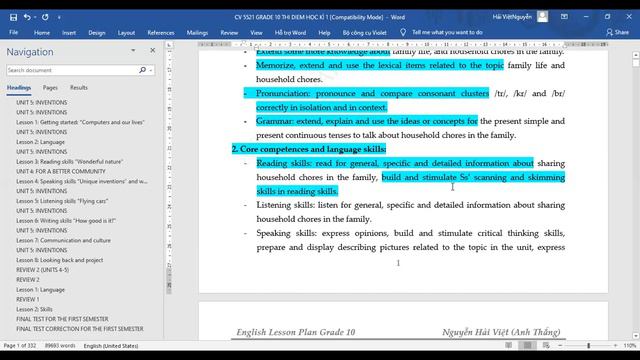Open the Review ribbon tab
Screen dimensions: 640x360
coord(229,33)
